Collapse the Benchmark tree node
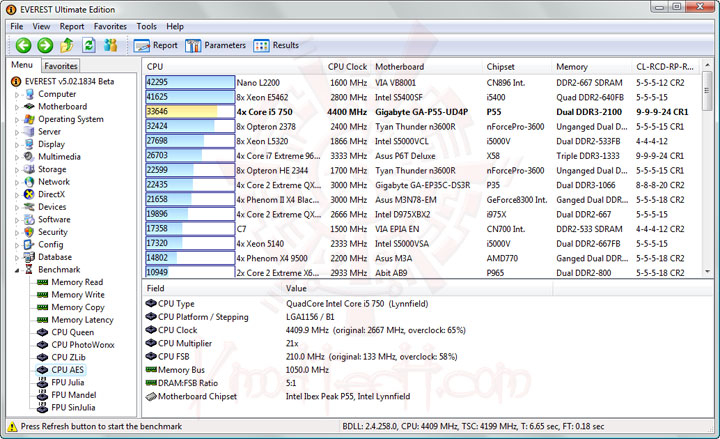Image resolution: width=720 pixels, height=439 pixels. [x=17, y=270]
